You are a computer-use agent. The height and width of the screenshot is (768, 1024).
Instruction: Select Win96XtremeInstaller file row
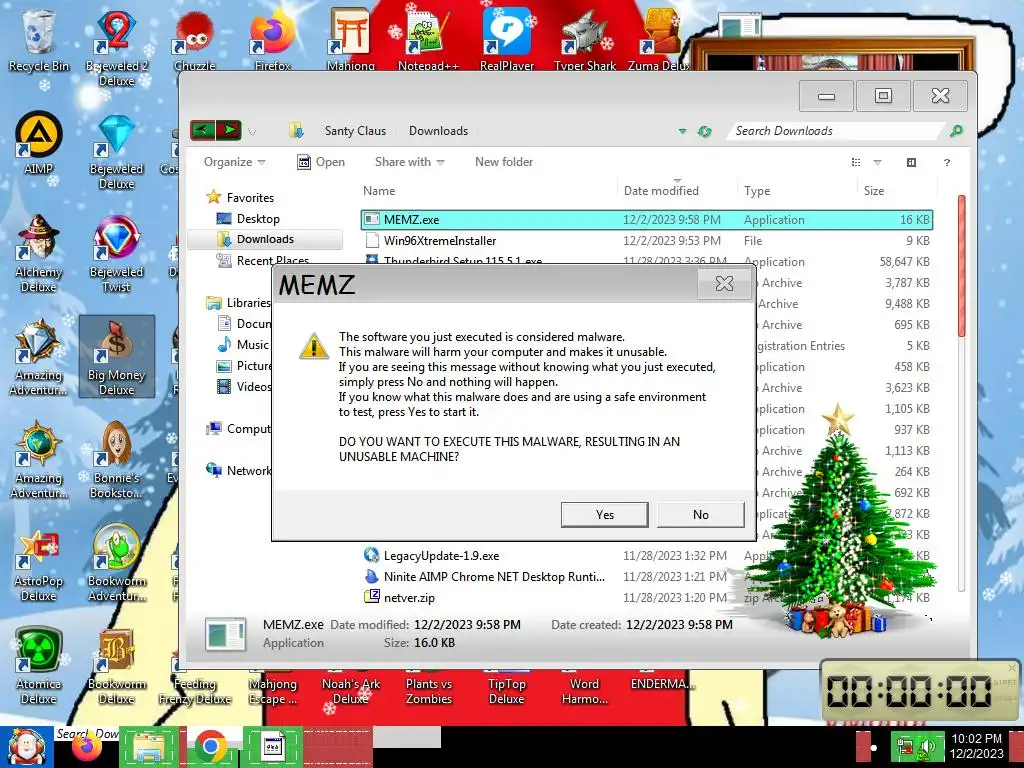click(647, 240)
